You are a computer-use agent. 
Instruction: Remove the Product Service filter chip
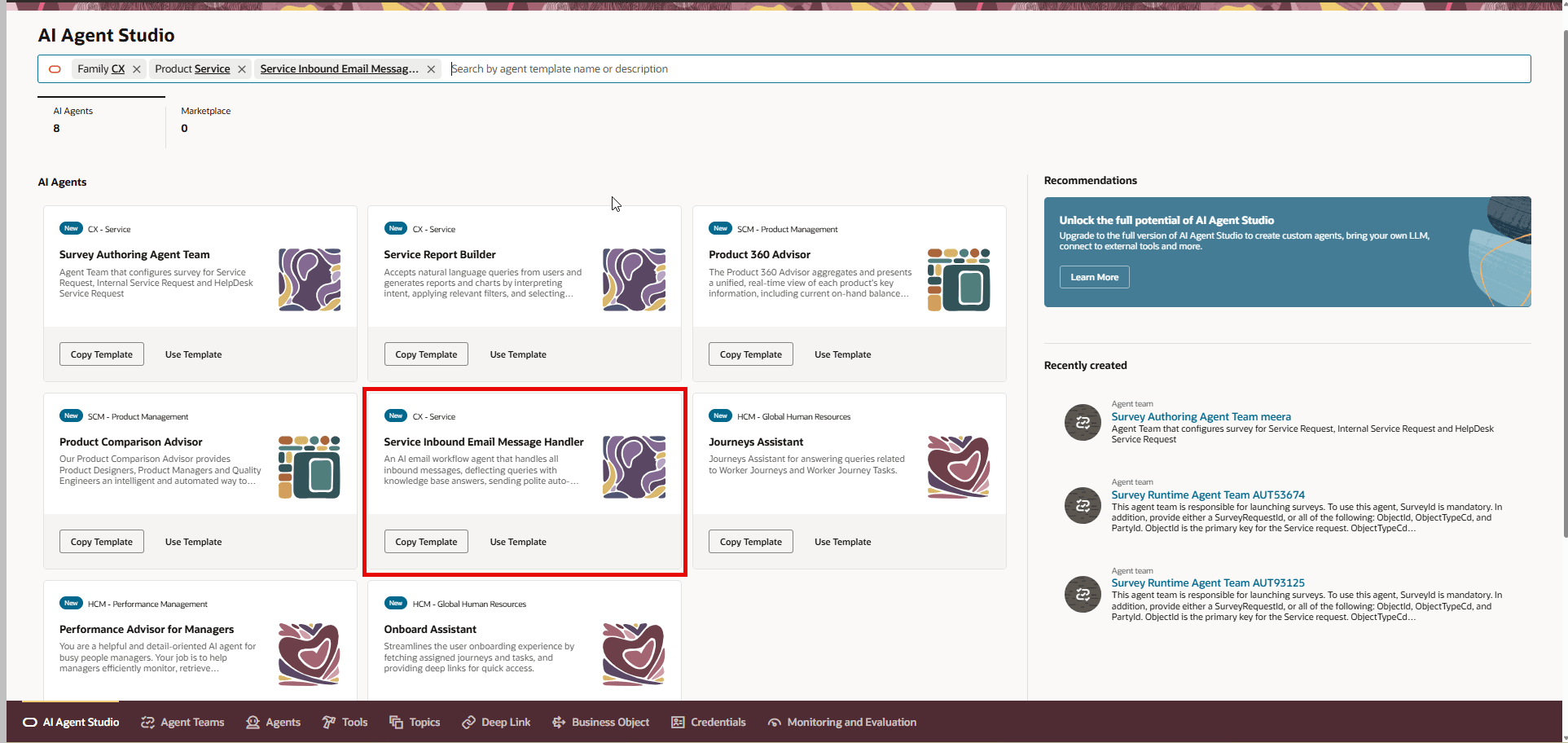click(x=241, y=68)
